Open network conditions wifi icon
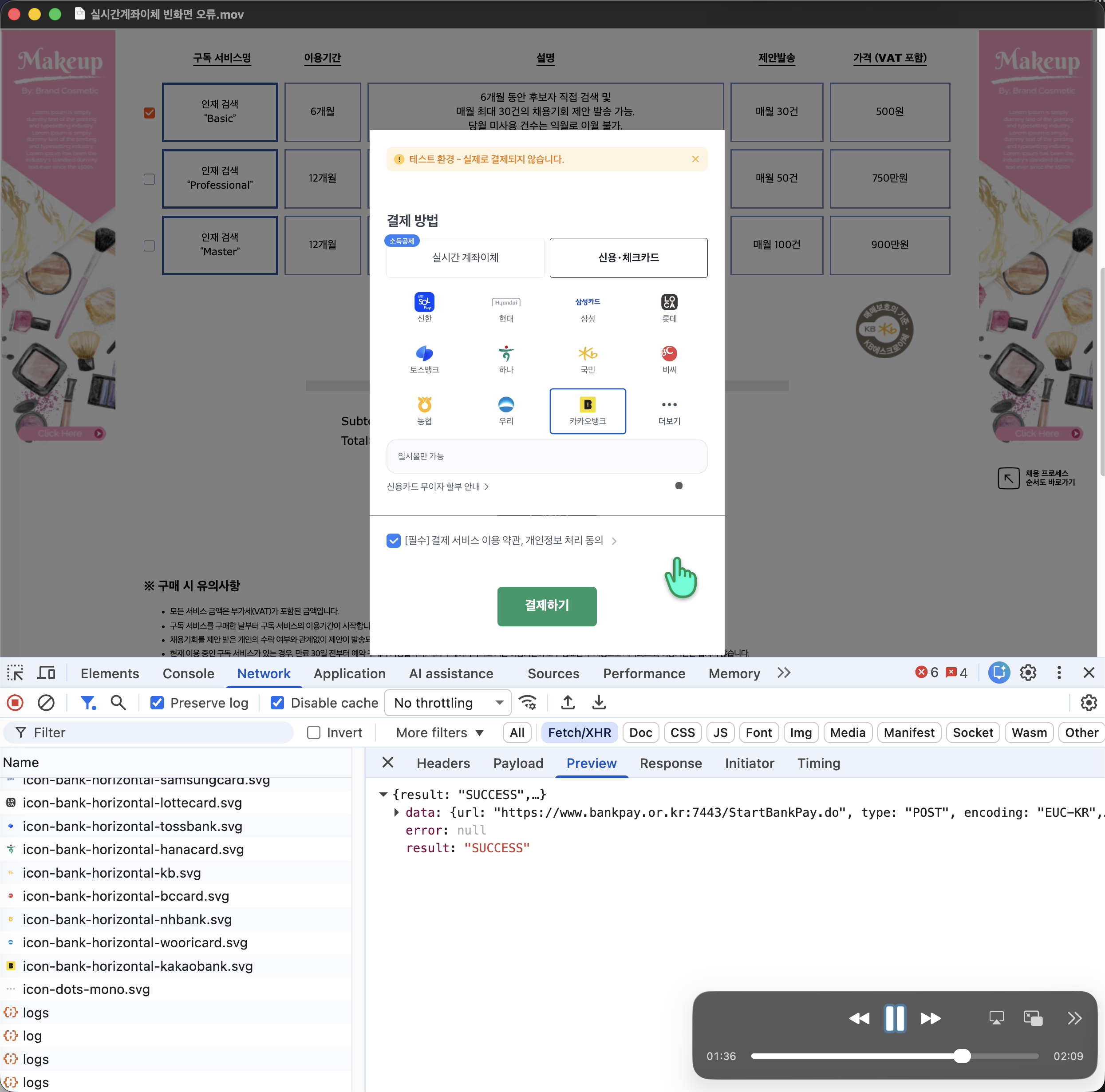 (527, 702)
